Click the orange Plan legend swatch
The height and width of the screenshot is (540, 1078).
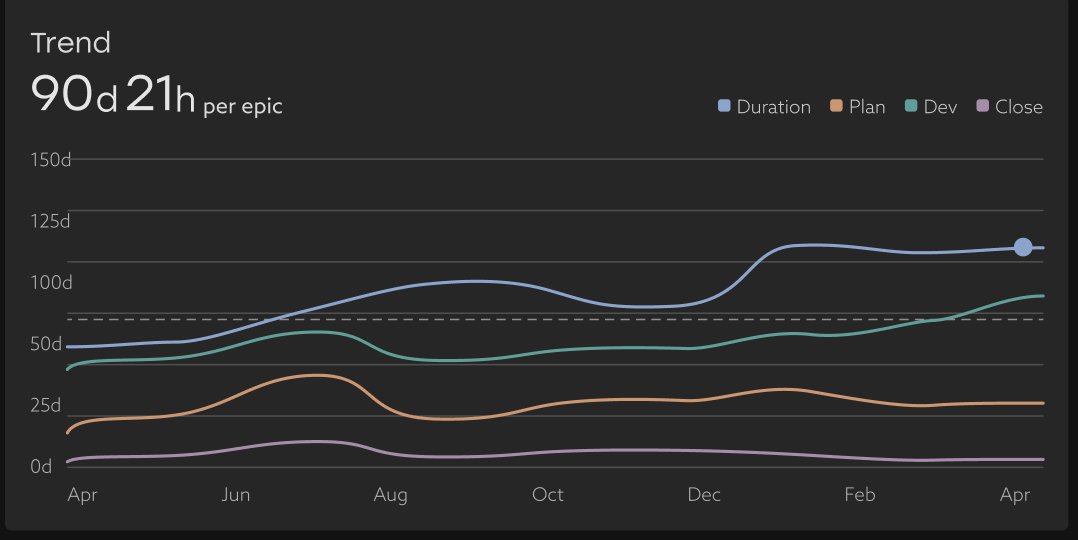(837, 107)
